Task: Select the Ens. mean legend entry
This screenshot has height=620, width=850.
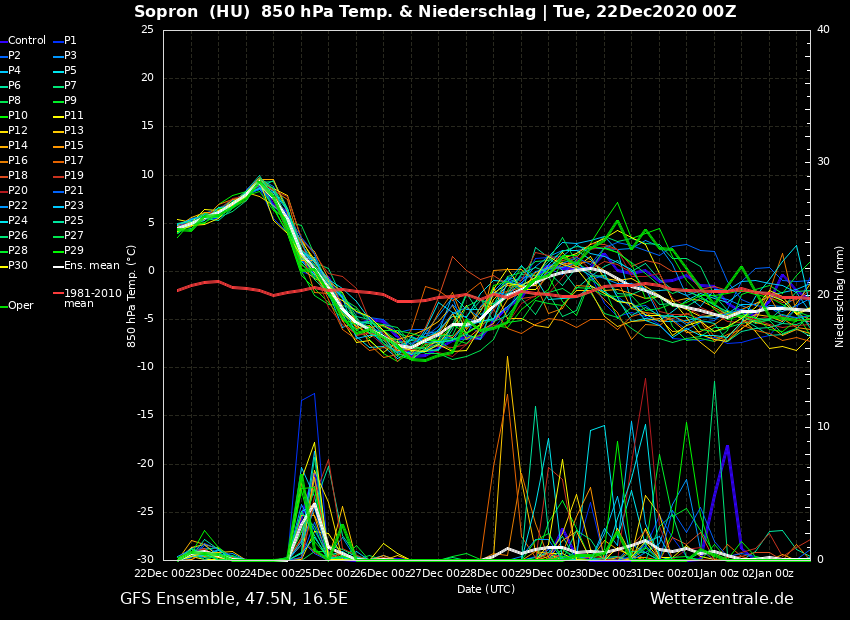Action: [91, 266]
